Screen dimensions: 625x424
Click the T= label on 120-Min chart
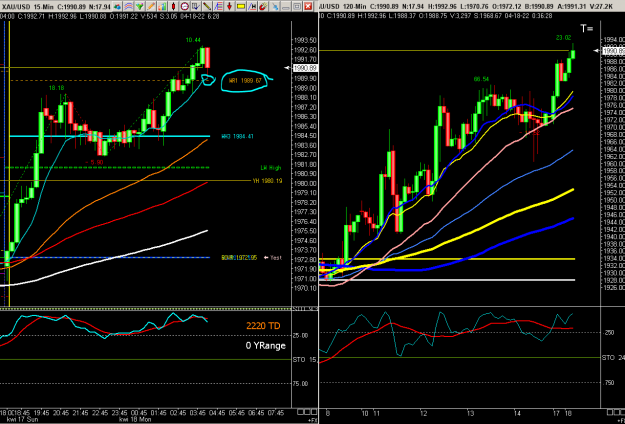(587, 28)
